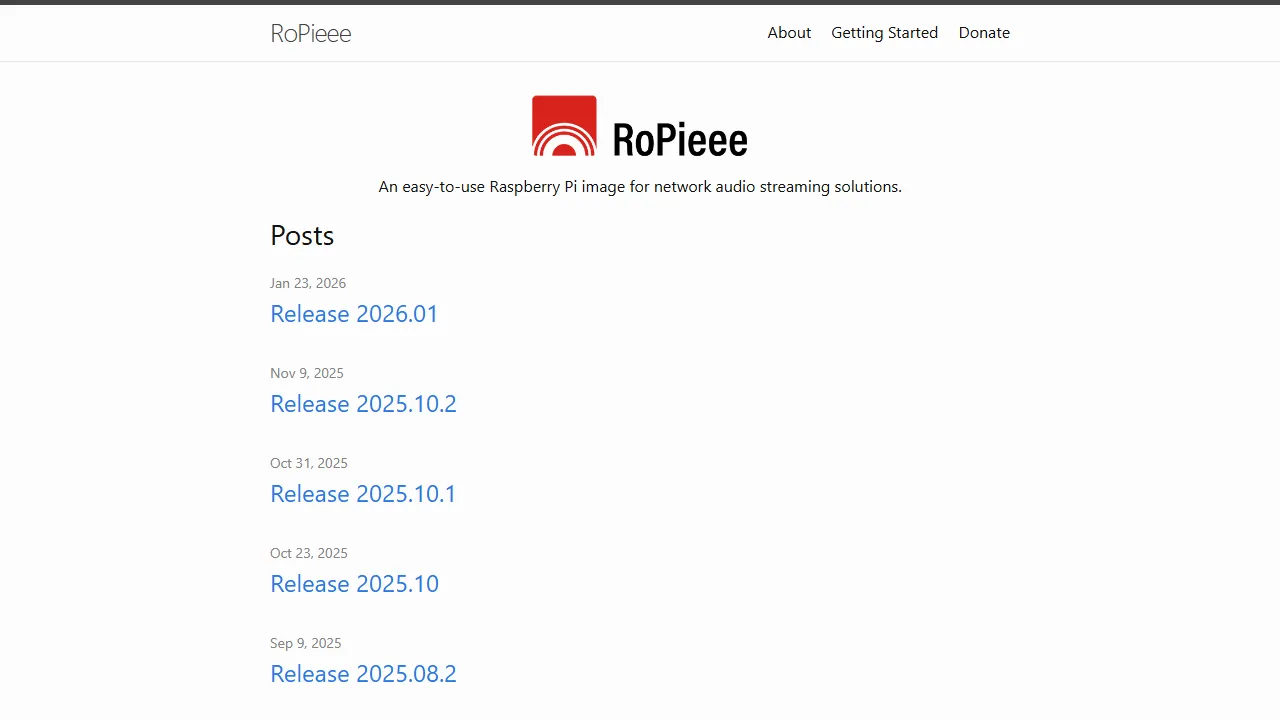This screenshot has width=1280, height=720.
Task: Open the Release 2026.01 post
Action: [x=354, y=313]
